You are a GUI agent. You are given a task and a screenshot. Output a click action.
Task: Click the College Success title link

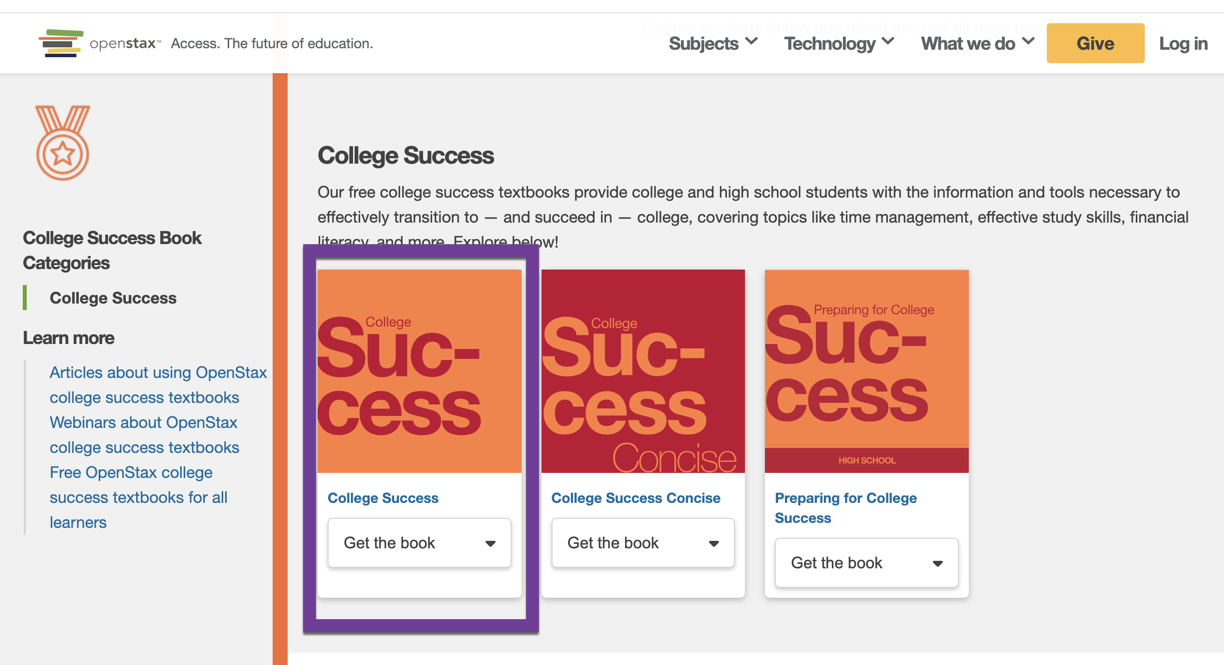click(382, 497)
